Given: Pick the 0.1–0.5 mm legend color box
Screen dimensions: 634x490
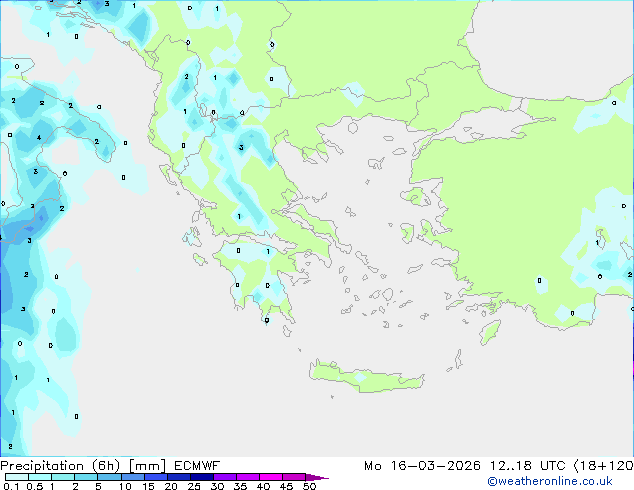Looking at the screenshot, I should point(17,477).
